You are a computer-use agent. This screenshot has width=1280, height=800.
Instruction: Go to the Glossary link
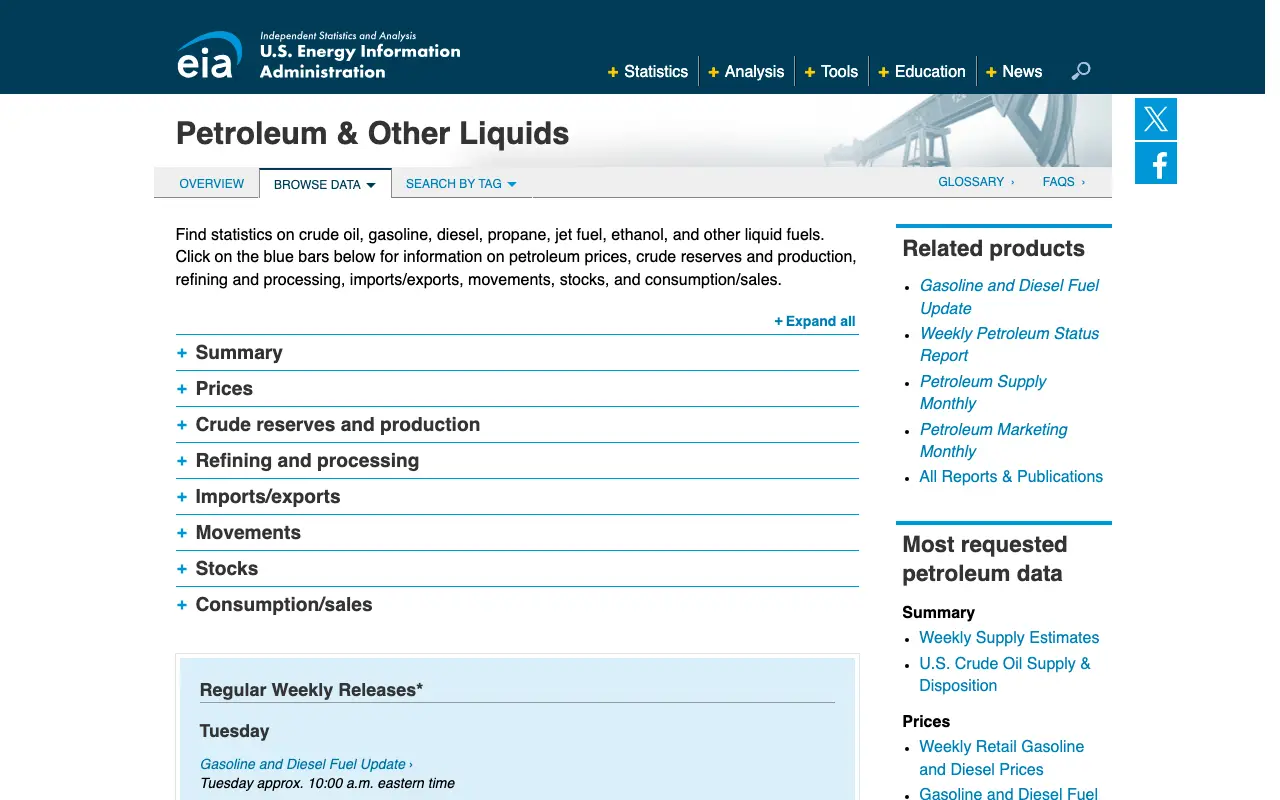976,182
